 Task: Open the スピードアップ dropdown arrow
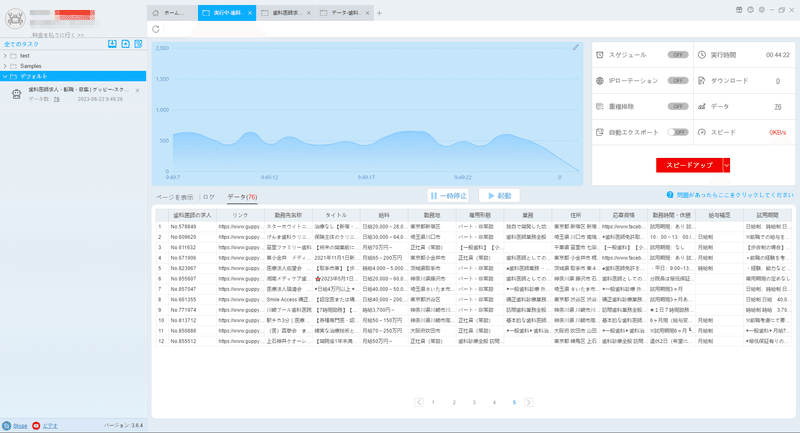(727, 165)
